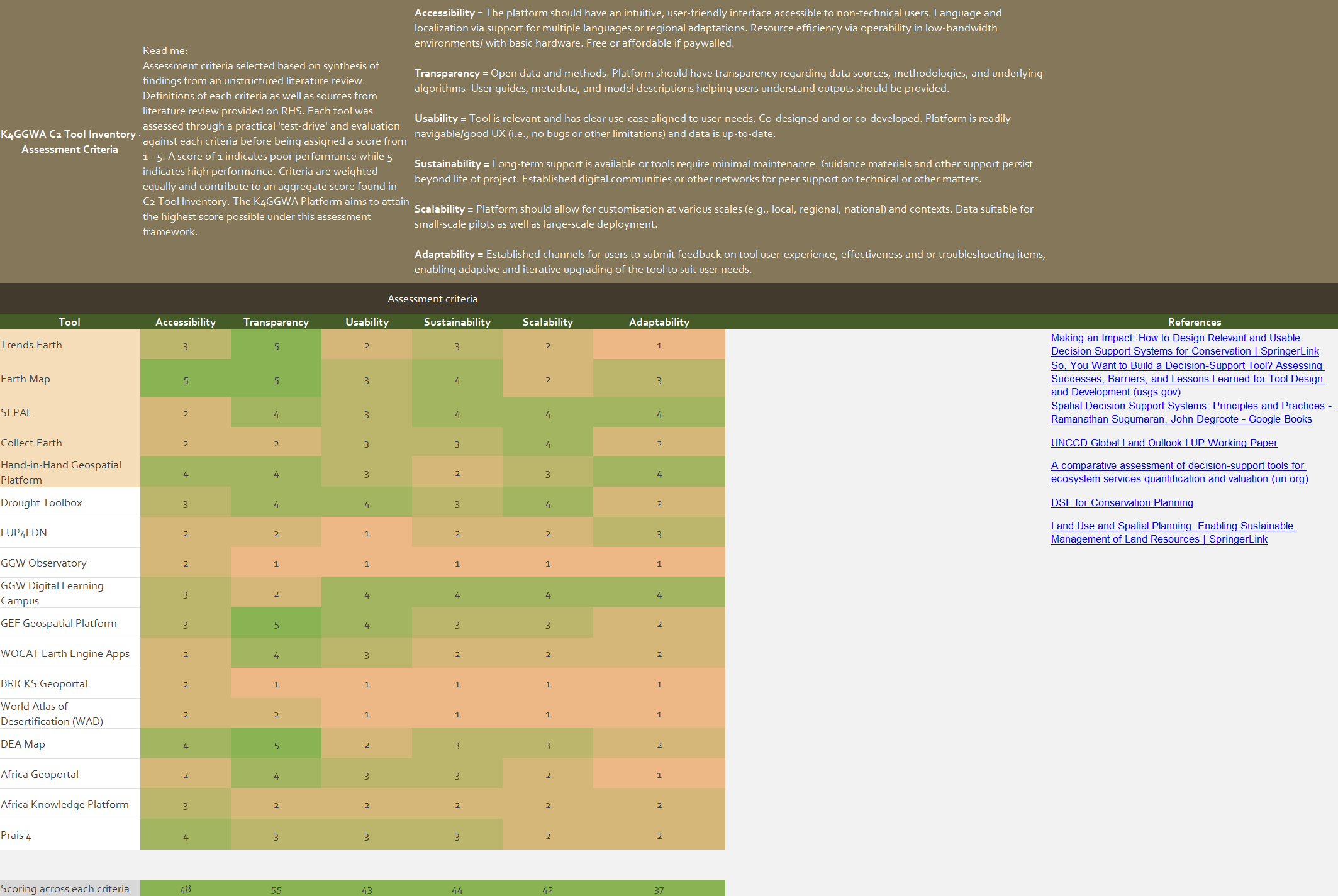Viewport: 1338px width, 896px height.
Task: Select the BRICKS Geoportal tool name cell
Action: [70, 683]
